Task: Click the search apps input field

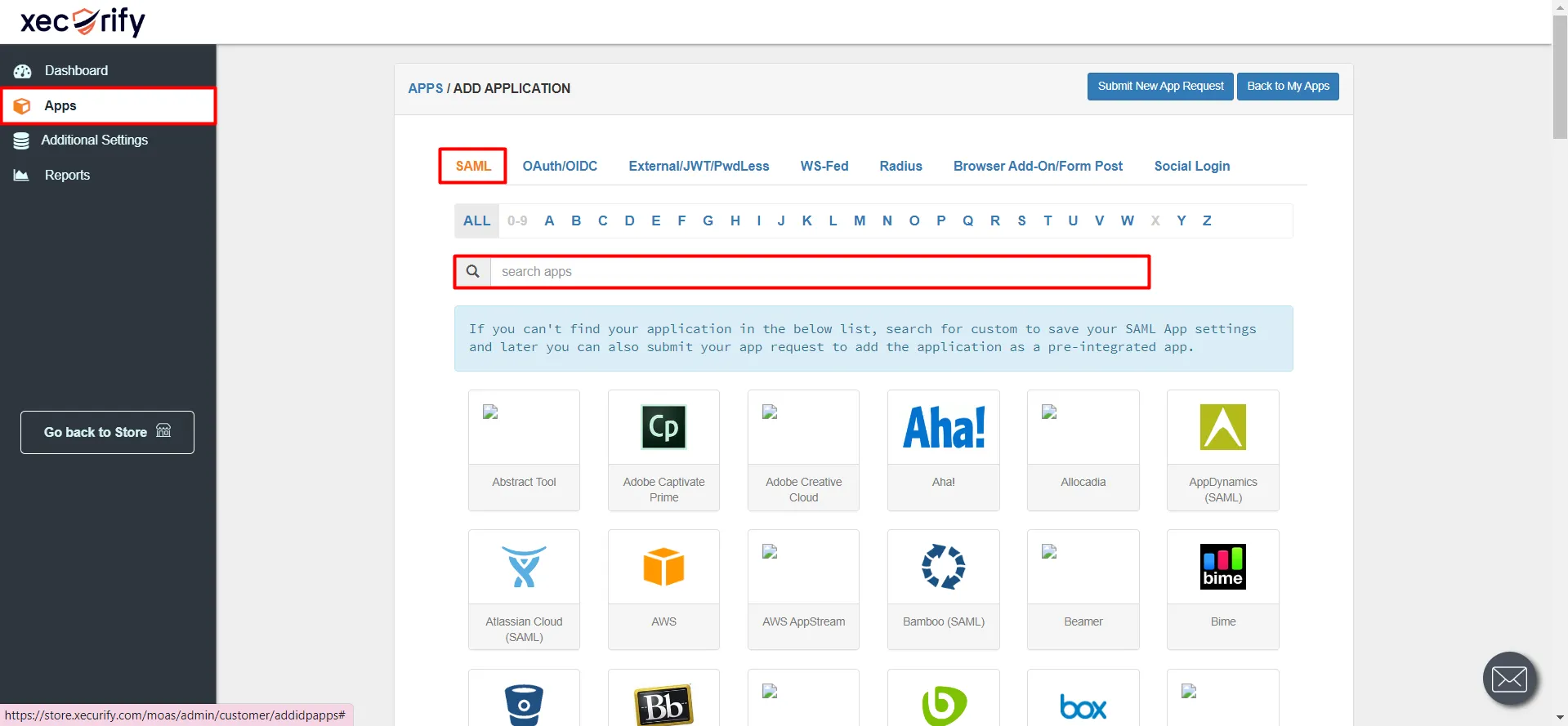Action: [x=820, y=272]
